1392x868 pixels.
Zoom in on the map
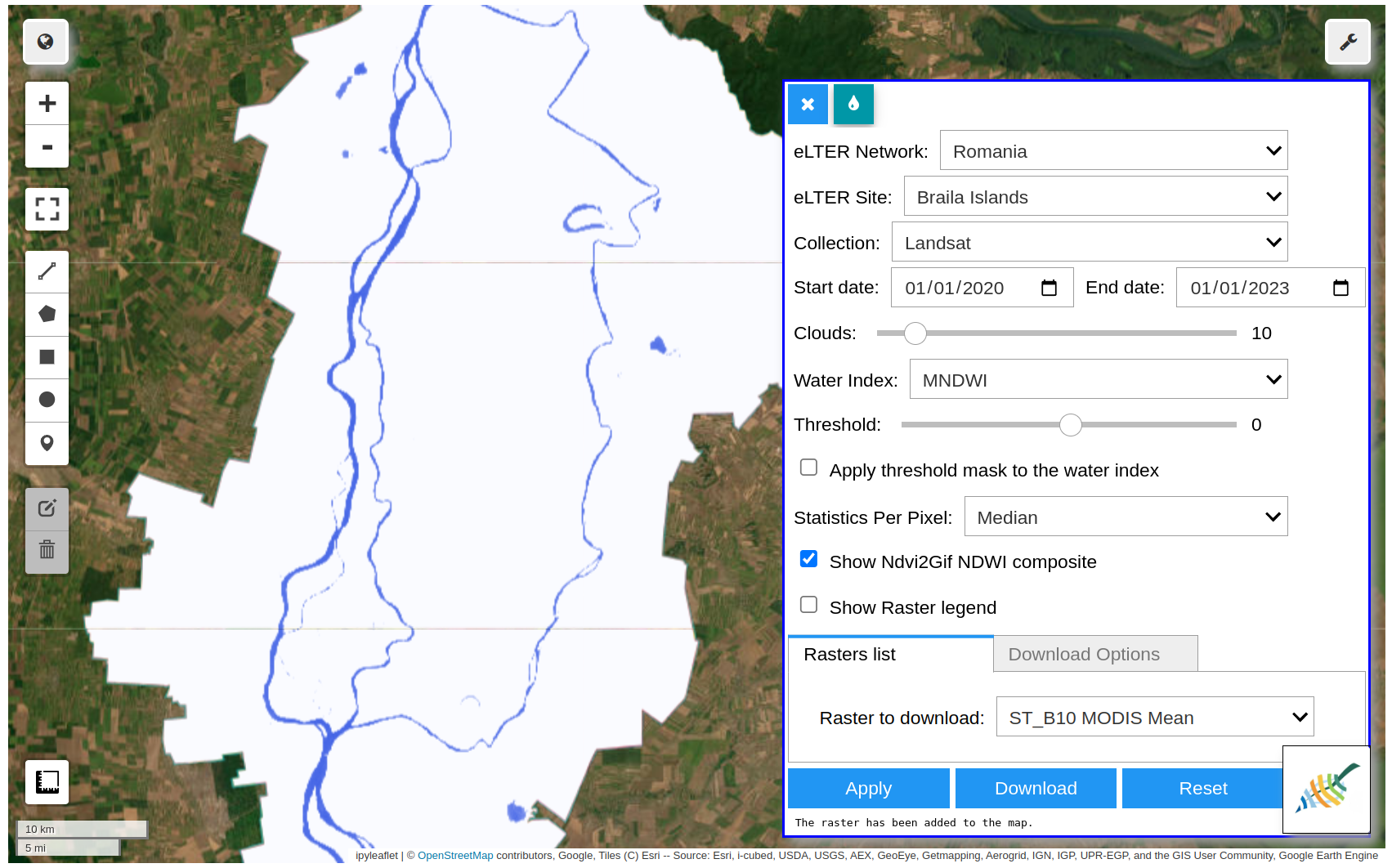(47, 104)
